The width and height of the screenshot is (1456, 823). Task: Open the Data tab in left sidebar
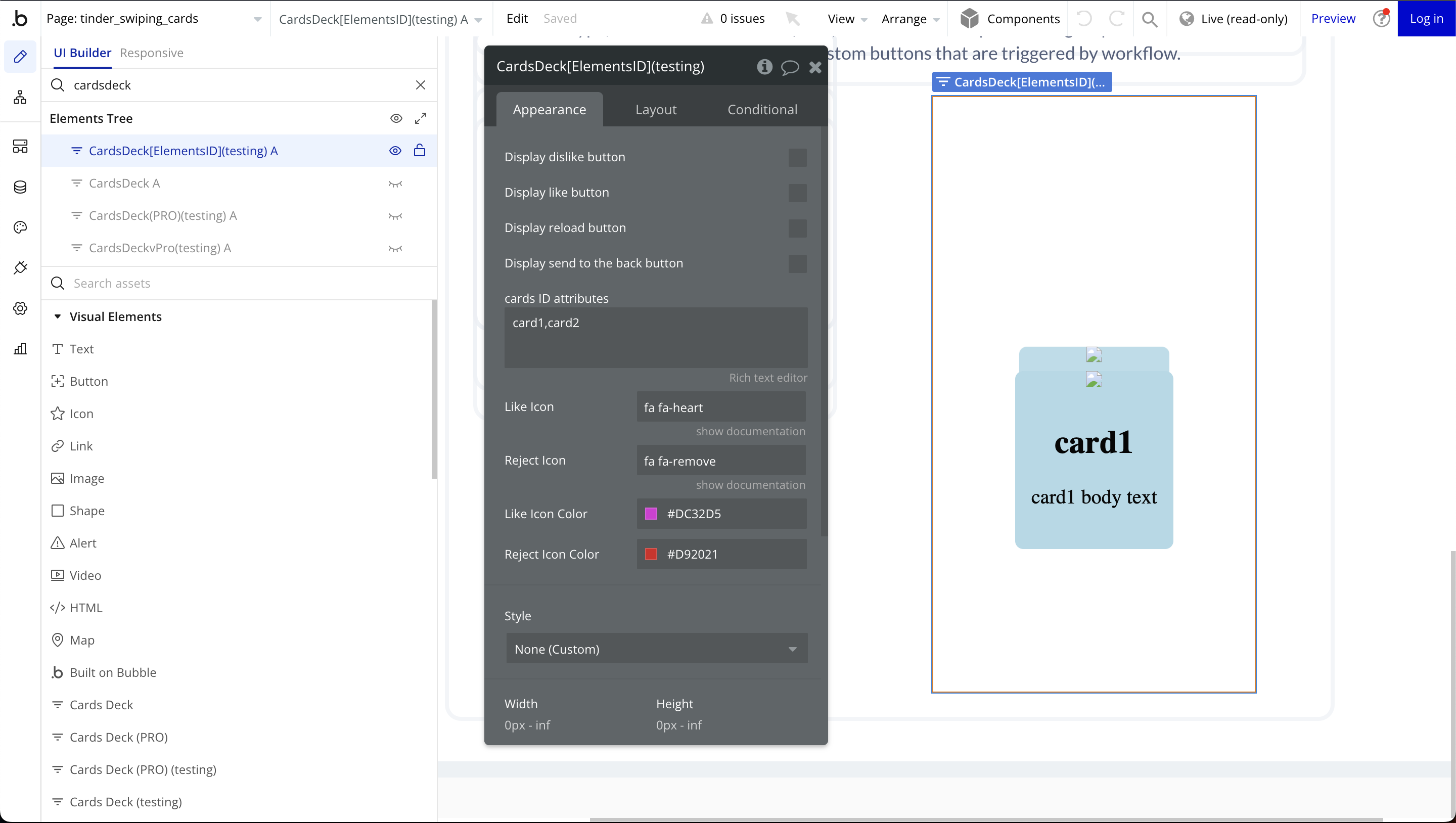[20, 187]
